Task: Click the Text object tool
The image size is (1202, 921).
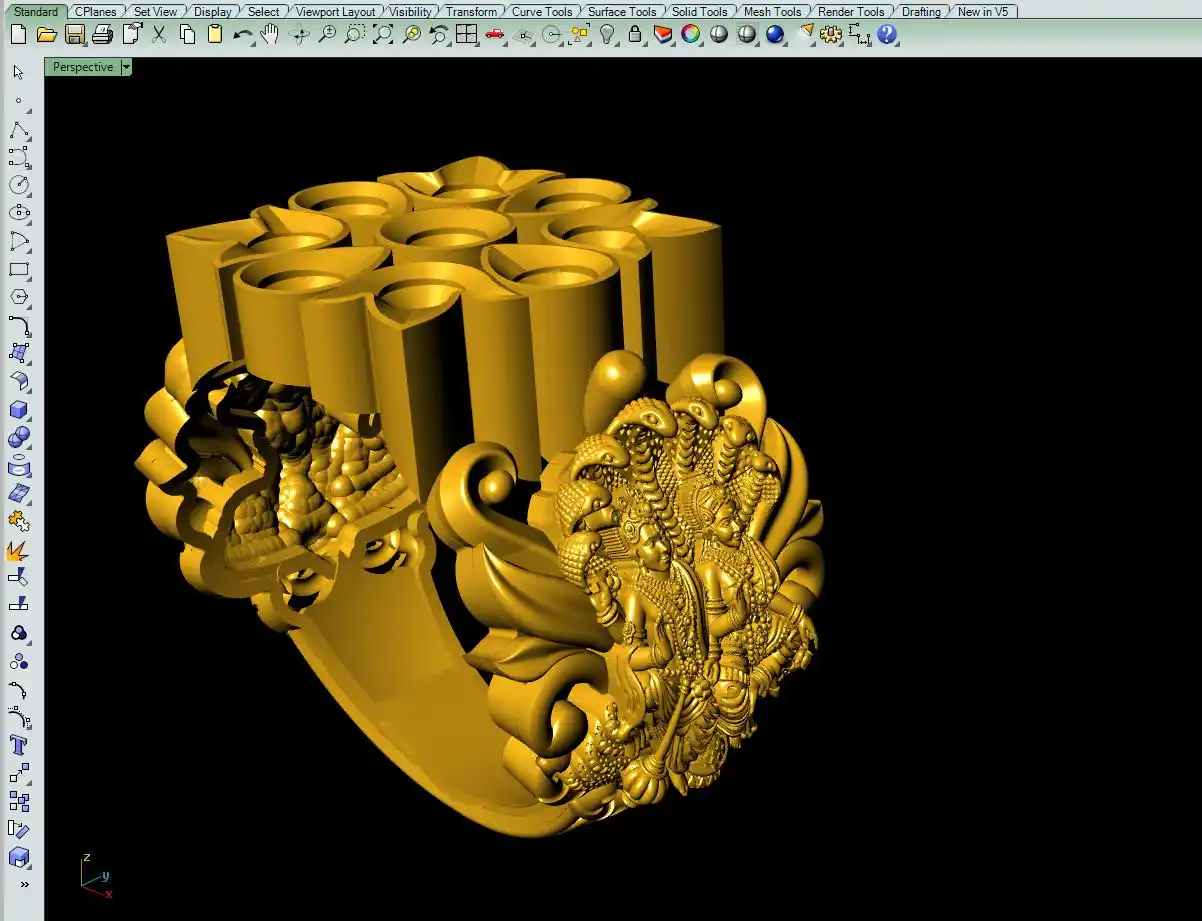Action: pyautogui.click(x=19, y=745)
